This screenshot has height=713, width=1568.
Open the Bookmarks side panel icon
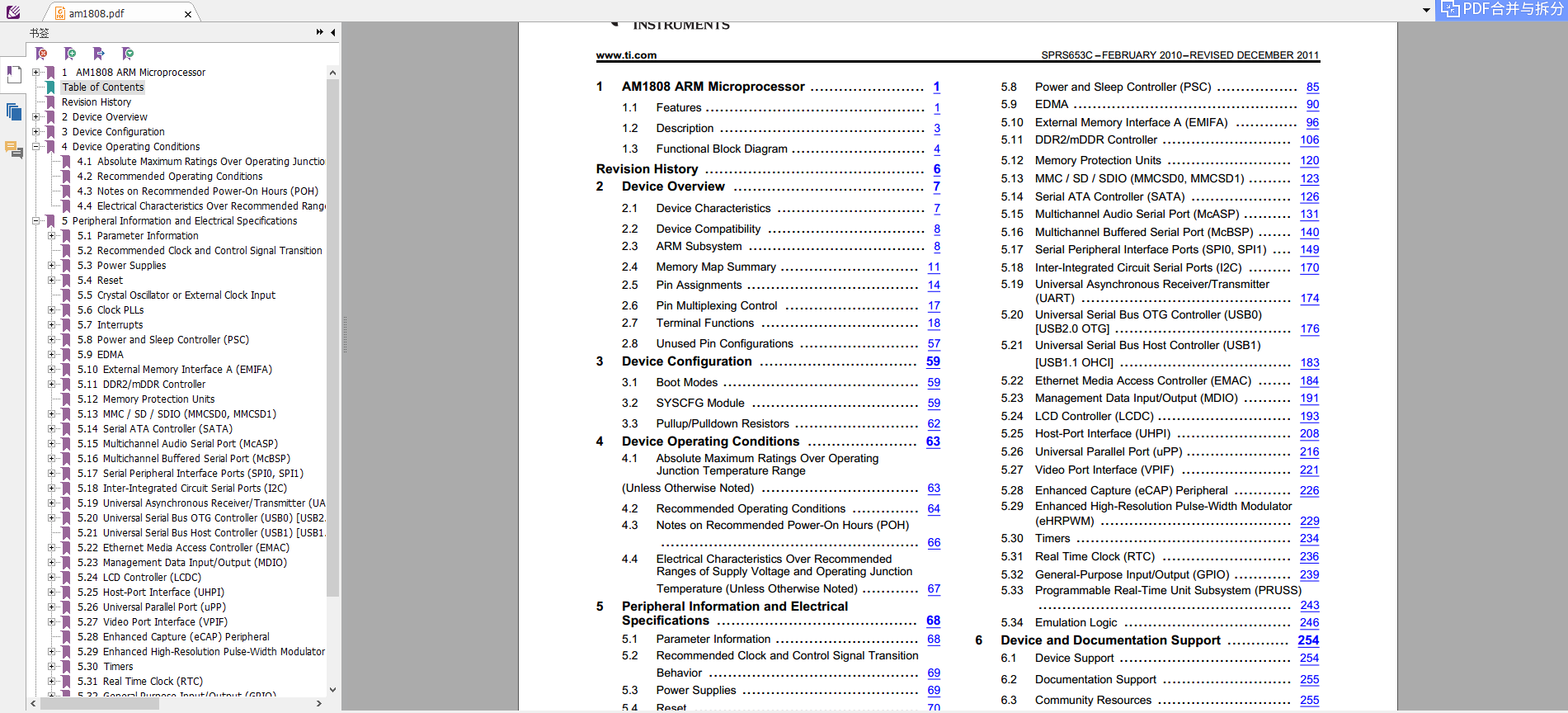coord(13,74)
